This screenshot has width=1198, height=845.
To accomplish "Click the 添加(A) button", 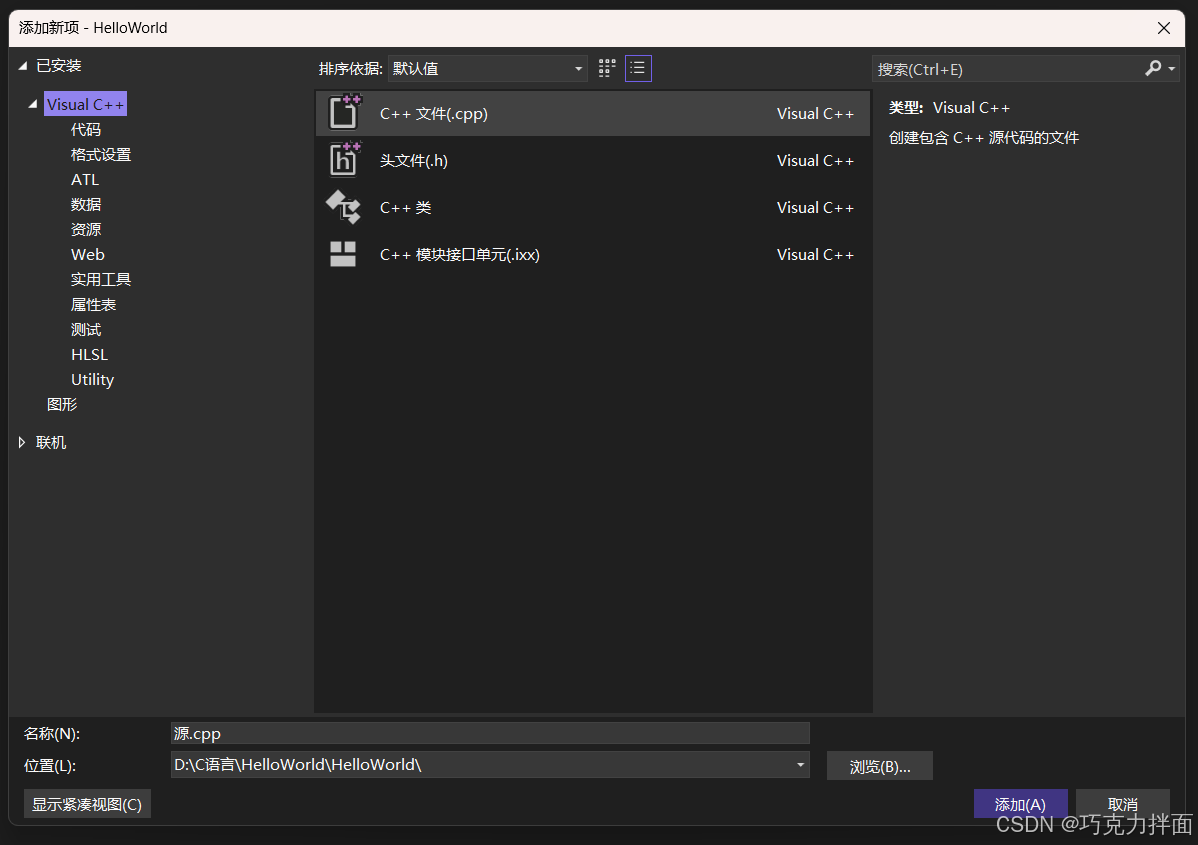I will (x=1020, y=804).
